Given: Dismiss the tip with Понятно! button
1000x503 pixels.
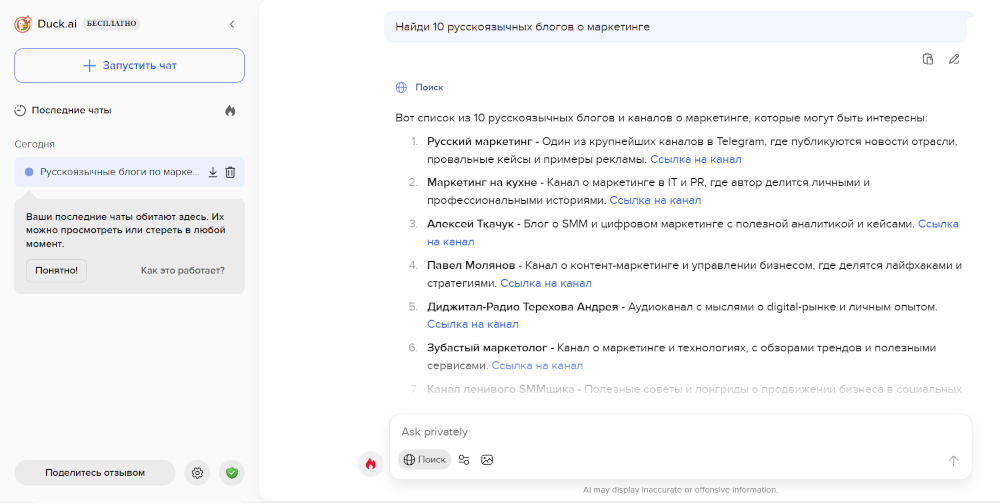Looking at the screenshot, I should coord(56,270).
